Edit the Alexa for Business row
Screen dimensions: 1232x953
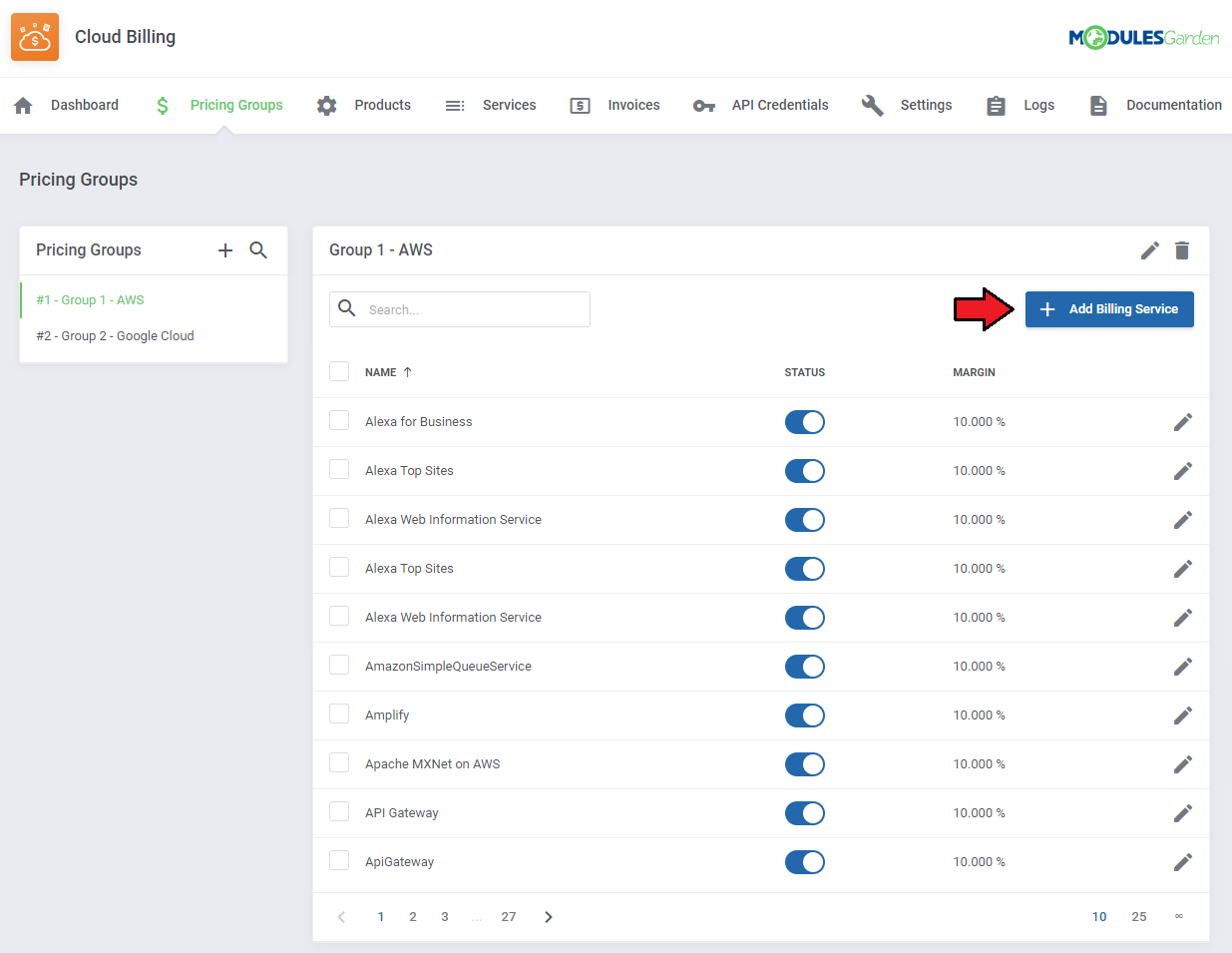[x=1183, y=422]
